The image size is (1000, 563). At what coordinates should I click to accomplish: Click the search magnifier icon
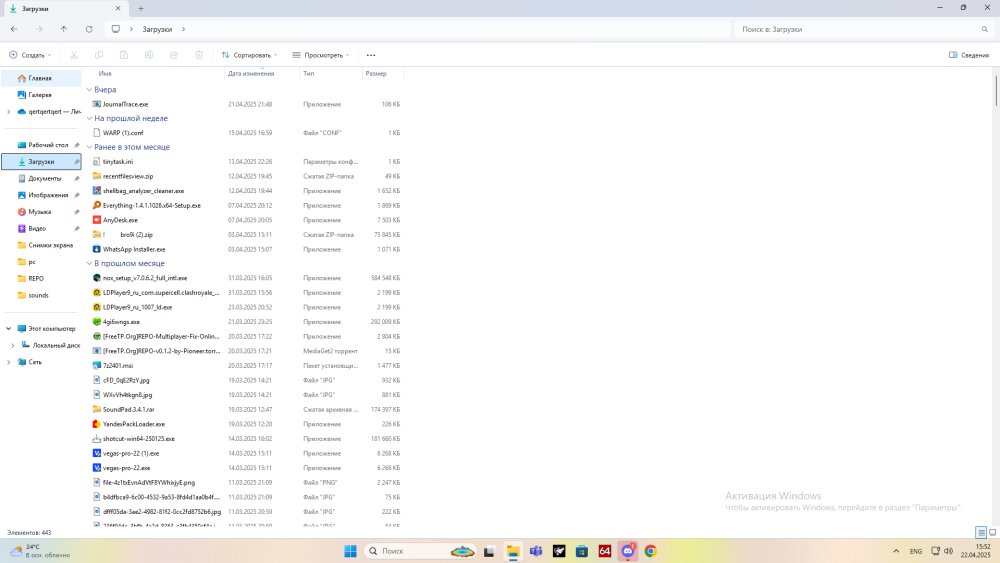[985, 29]
